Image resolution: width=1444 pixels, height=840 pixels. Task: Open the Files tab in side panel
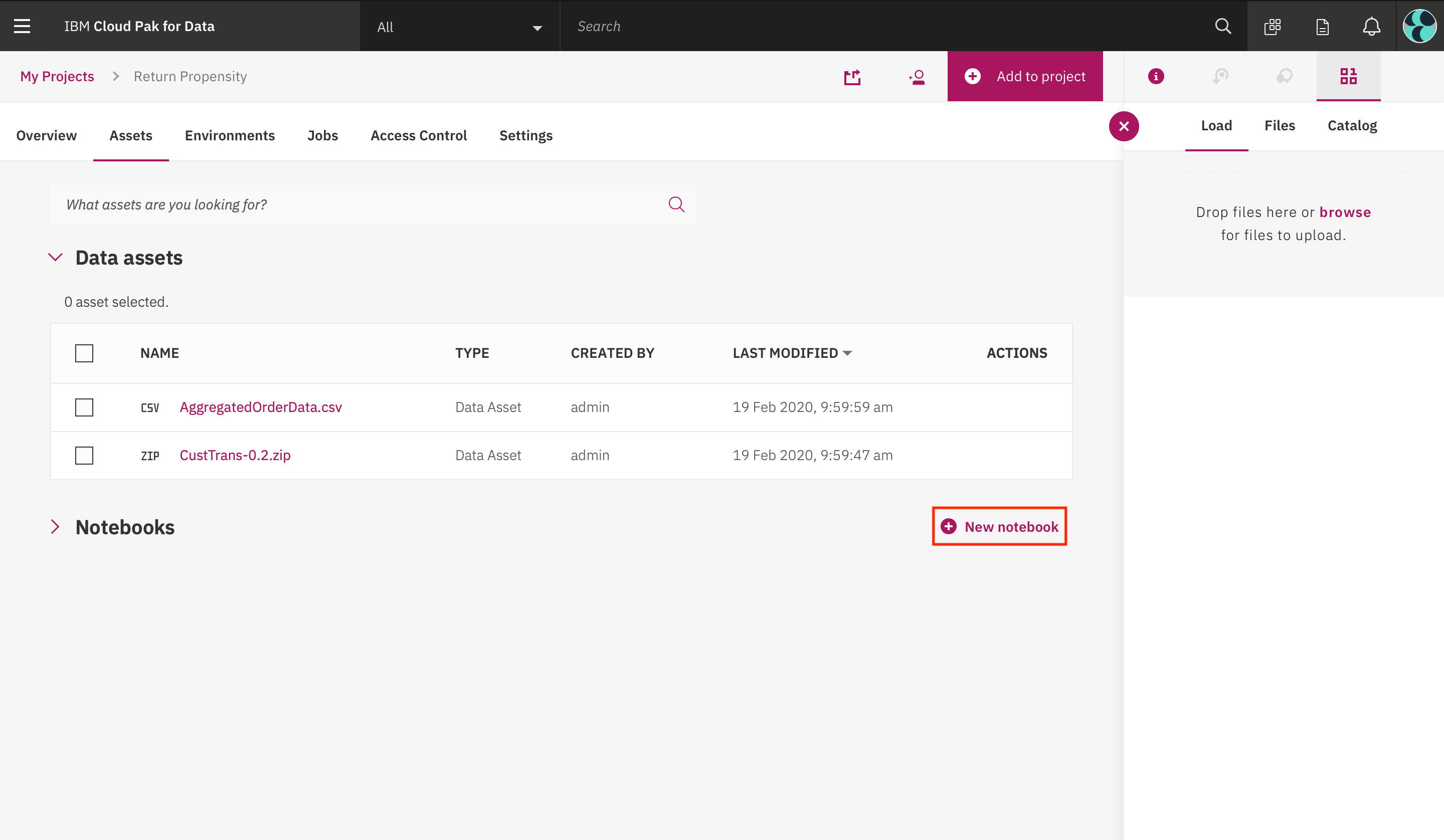(1279, 125)
